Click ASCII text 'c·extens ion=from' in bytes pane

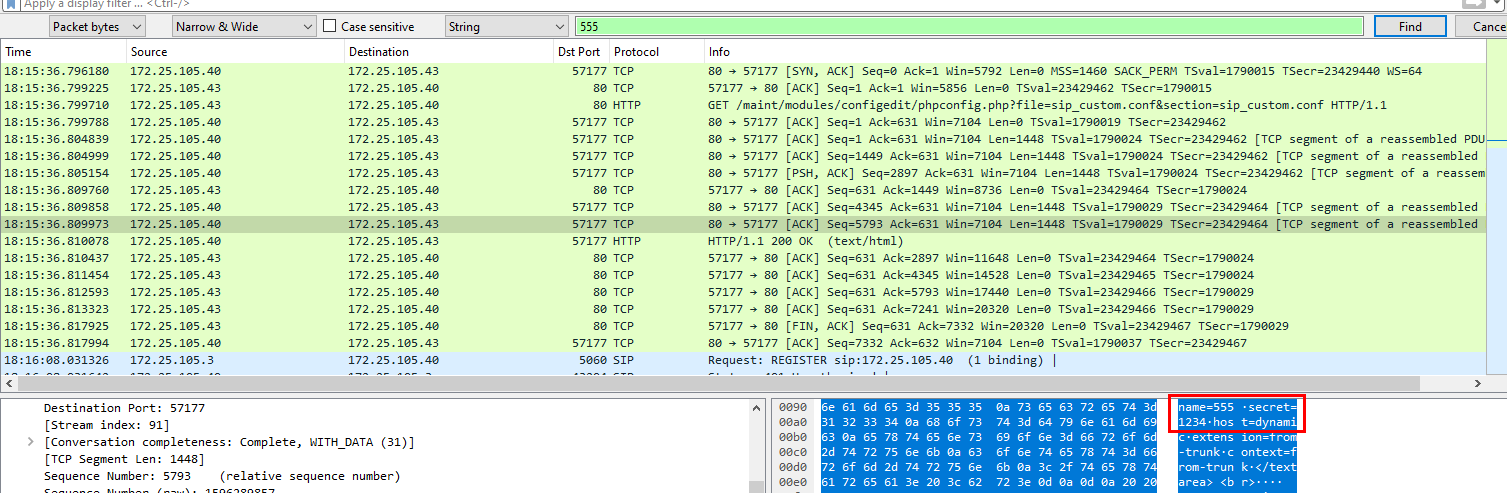(1237, 439)
